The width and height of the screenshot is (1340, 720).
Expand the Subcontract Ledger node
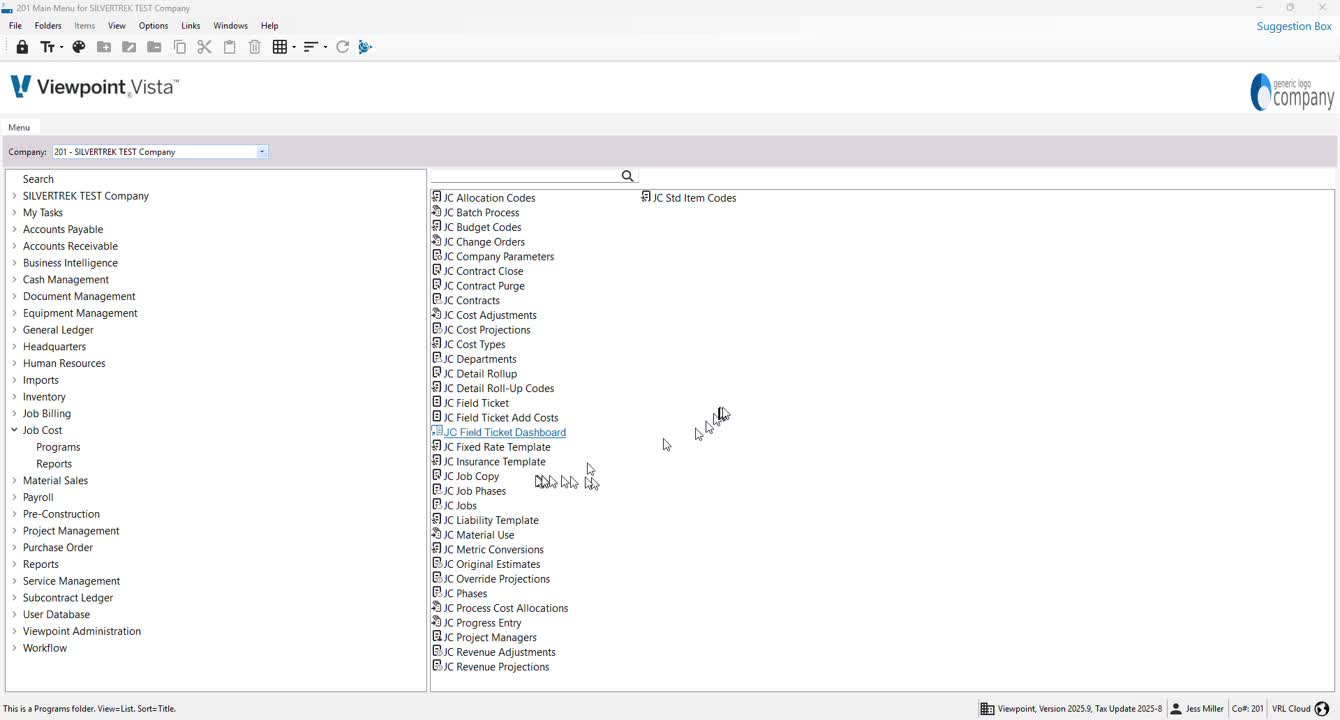tap(14, 598)
